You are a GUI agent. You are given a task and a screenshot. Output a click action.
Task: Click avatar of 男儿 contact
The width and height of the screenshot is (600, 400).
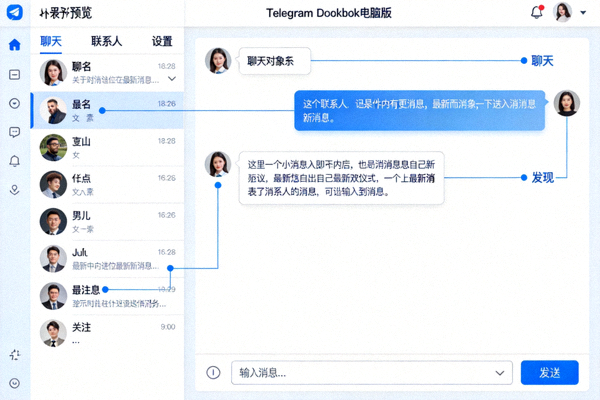(x=53, y=222)
